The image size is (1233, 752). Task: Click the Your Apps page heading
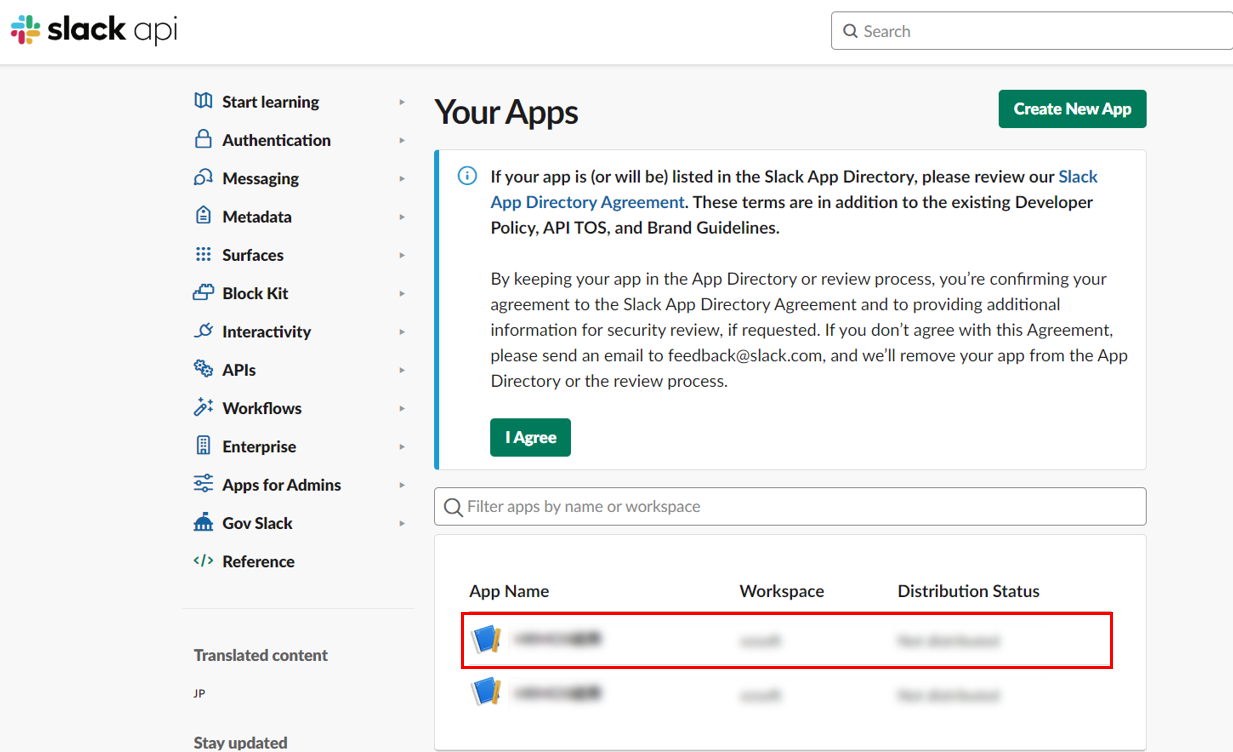[506, 112]
